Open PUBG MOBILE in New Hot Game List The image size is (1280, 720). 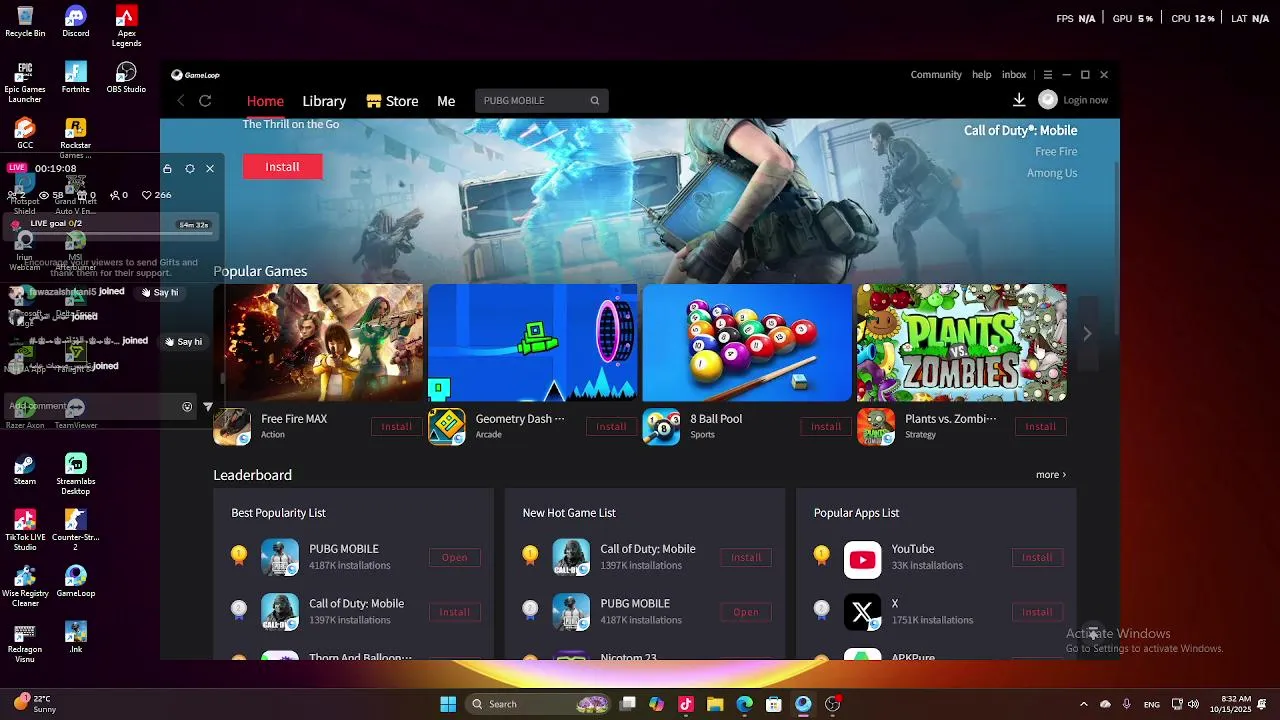coord(746,612)
